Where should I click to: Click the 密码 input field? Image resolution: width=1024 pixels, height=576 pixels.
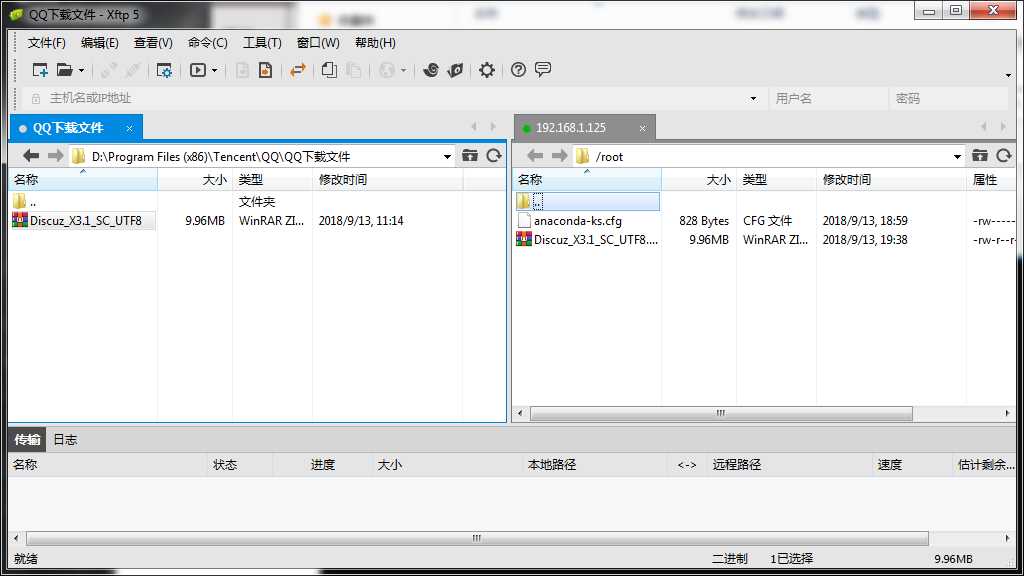coord(948,99)
